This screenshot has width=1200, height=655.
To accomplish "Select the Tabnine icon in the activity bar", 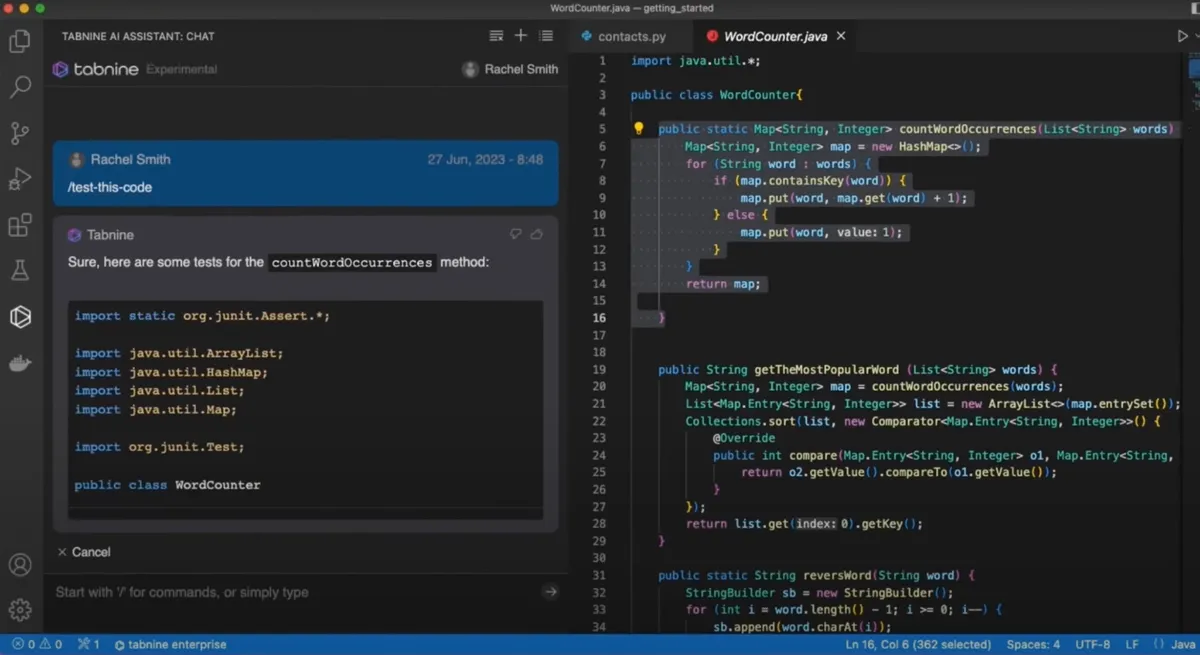I will click(20, 317).
